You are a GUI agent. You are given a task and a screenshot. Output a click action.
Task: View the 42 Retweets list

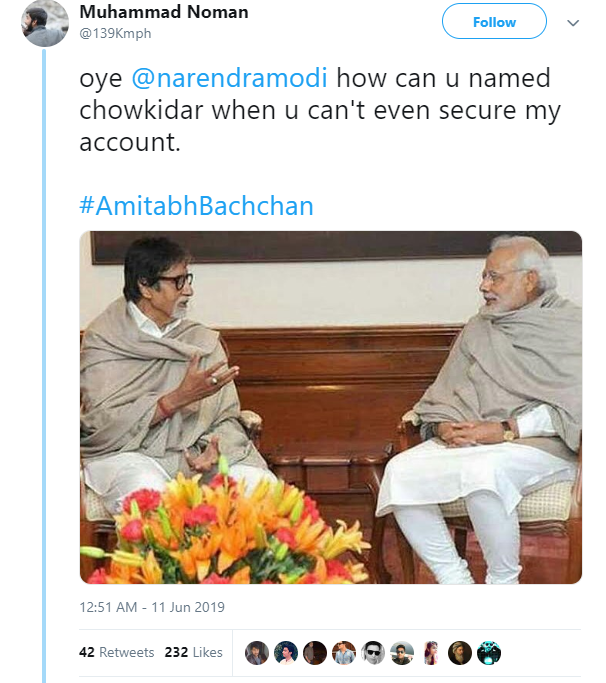(116, 652)
